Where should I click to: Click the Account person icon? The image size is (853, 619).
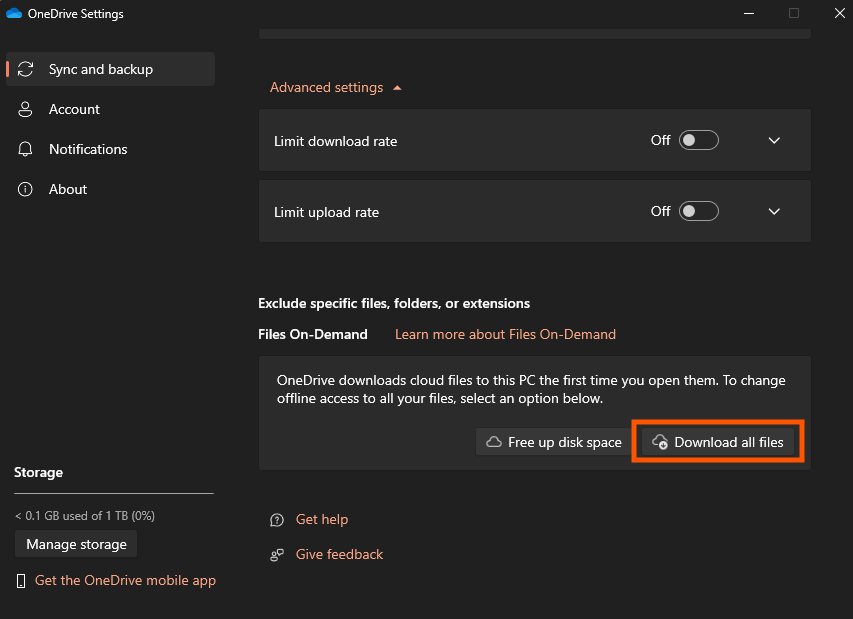tap(25, 109)
